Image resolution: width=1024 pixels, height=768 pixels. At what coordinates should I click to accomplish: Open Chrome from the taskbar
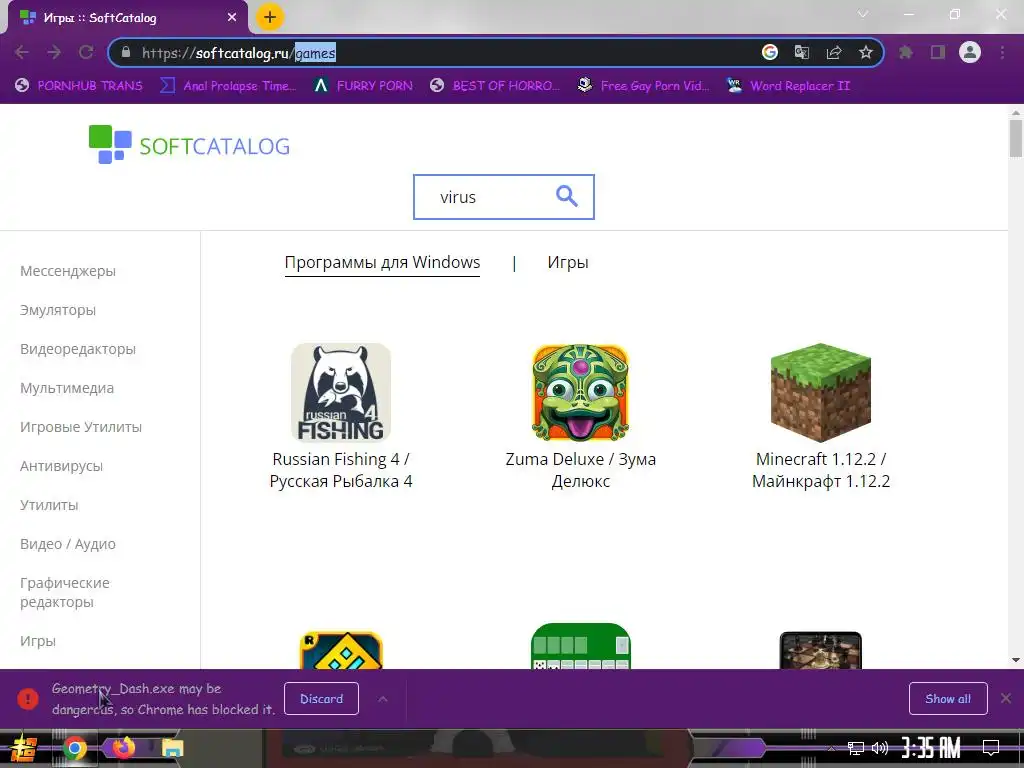pyautogui.click(x=74, y=748)
